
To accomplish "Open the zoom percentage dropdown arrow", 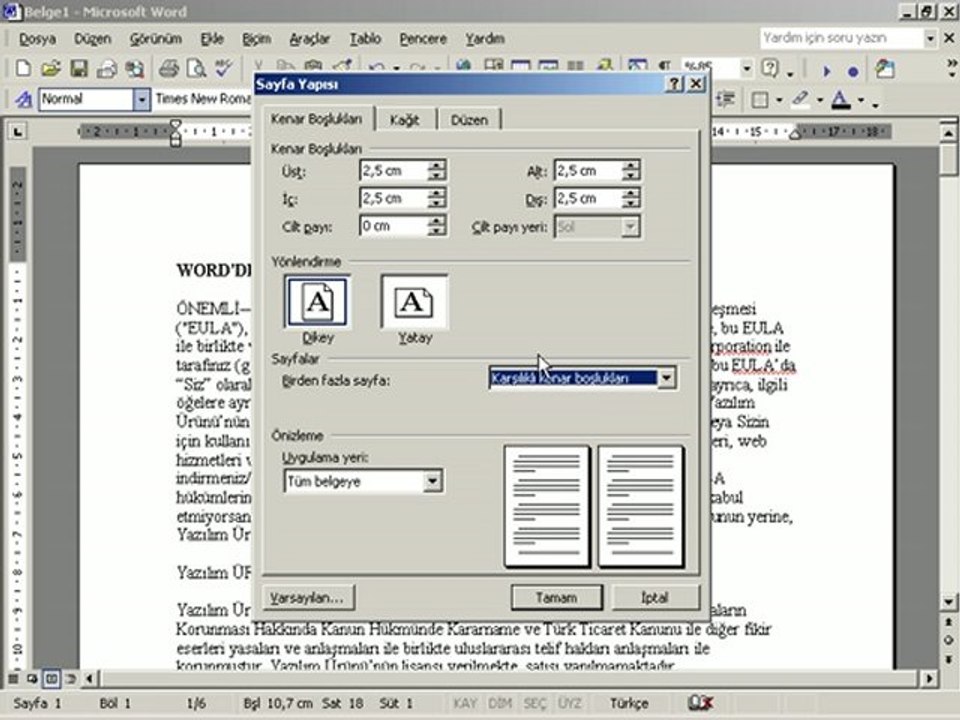I will pos(747,68).
